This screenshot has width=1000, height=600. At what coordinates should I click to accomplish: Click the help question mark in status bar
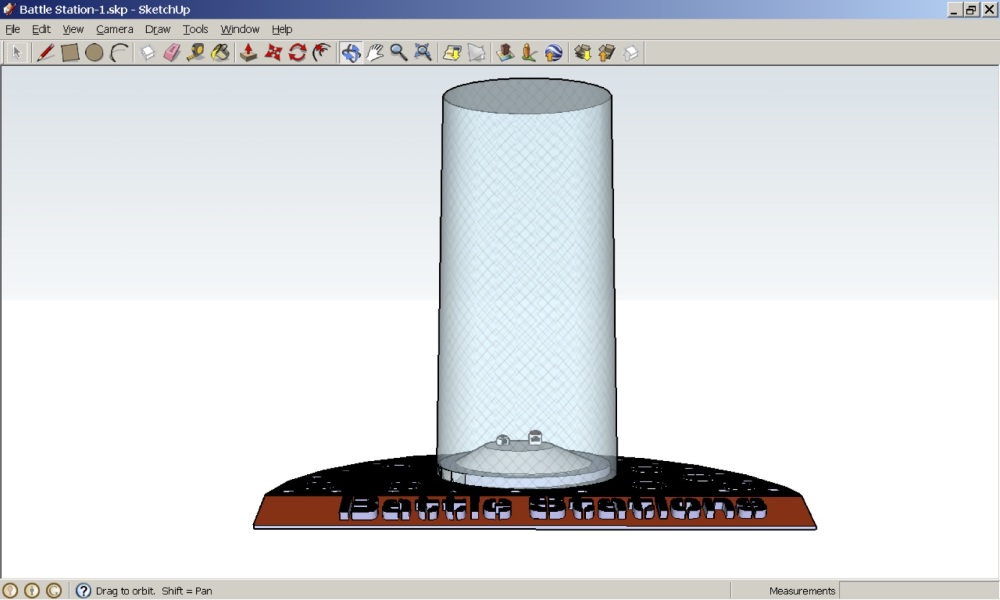point(83,591)
